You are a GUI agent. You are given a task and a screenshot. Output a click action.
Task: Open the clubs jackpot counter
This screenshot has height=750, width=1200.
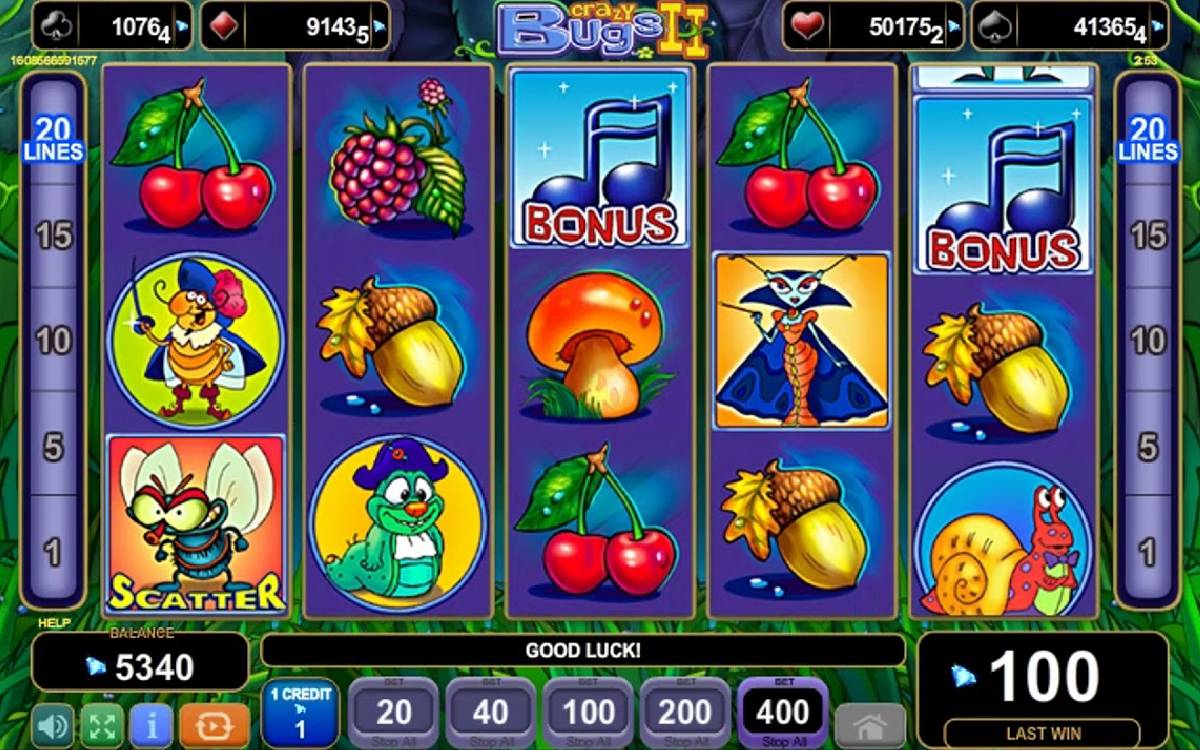click(112, 26)
